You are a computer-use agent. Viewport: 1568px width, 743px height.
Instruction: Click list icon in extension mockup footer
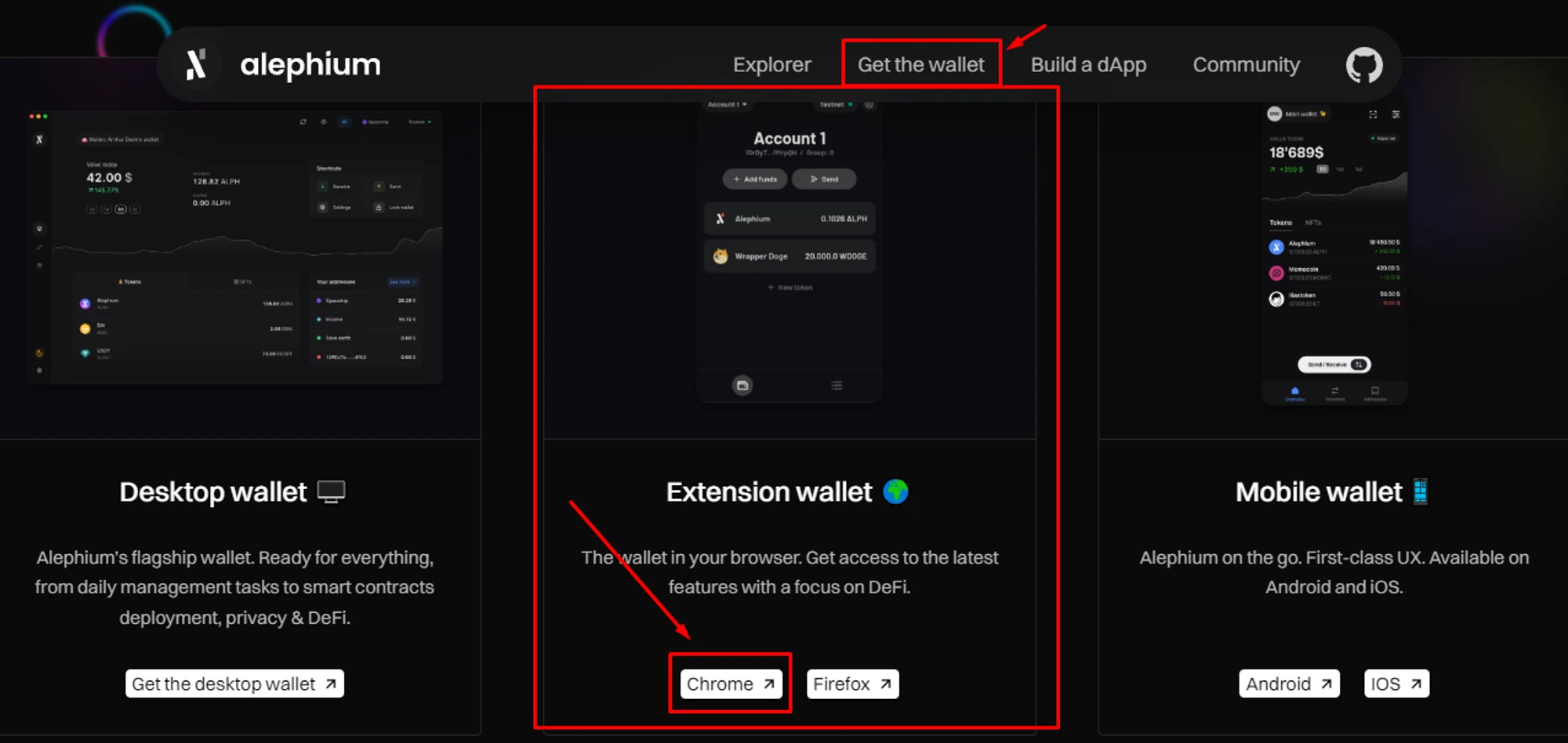pyautogui.click(x=837, y=386)
